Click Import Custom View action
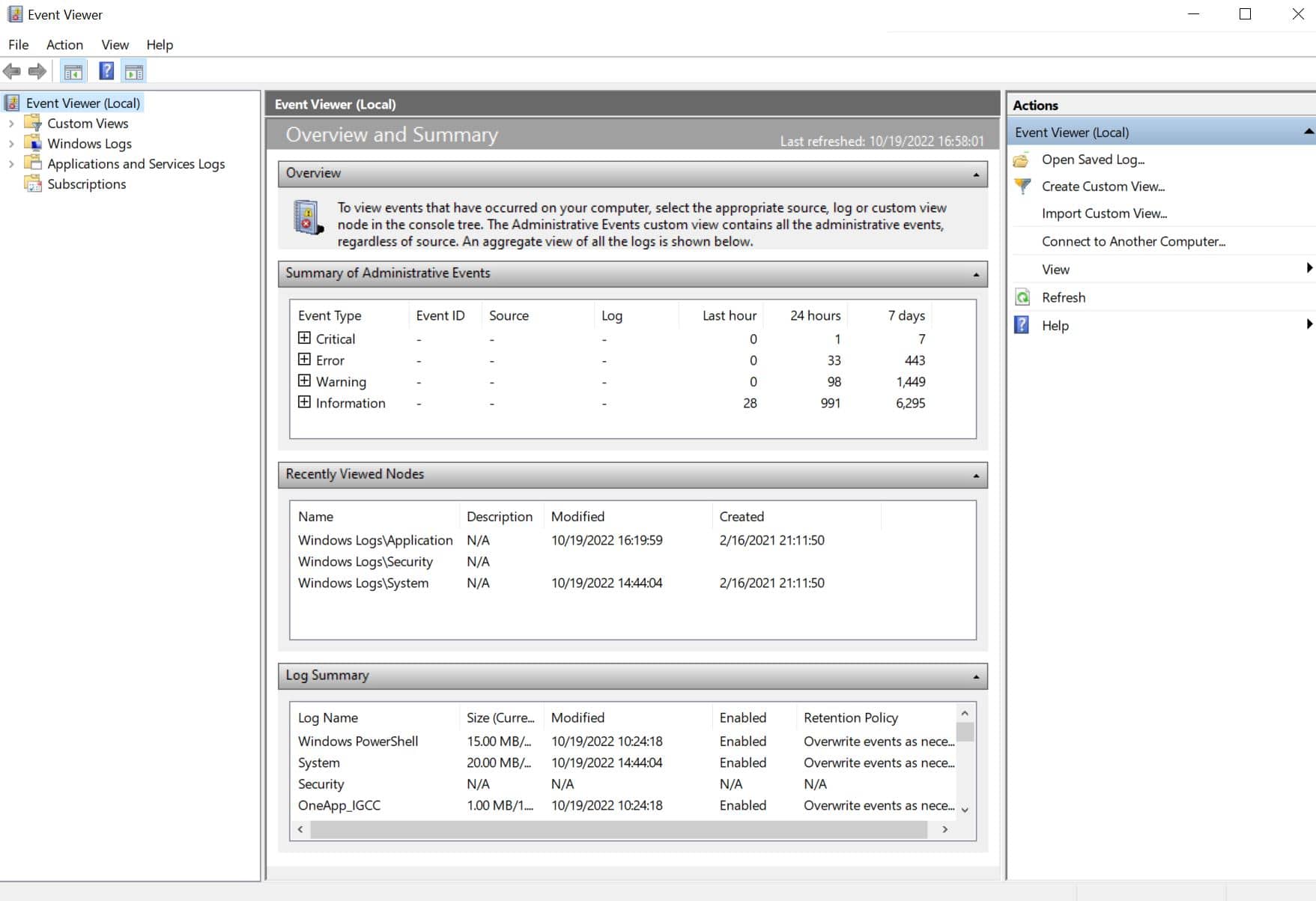1316x901 pixels. click(x=1103, y=213)
